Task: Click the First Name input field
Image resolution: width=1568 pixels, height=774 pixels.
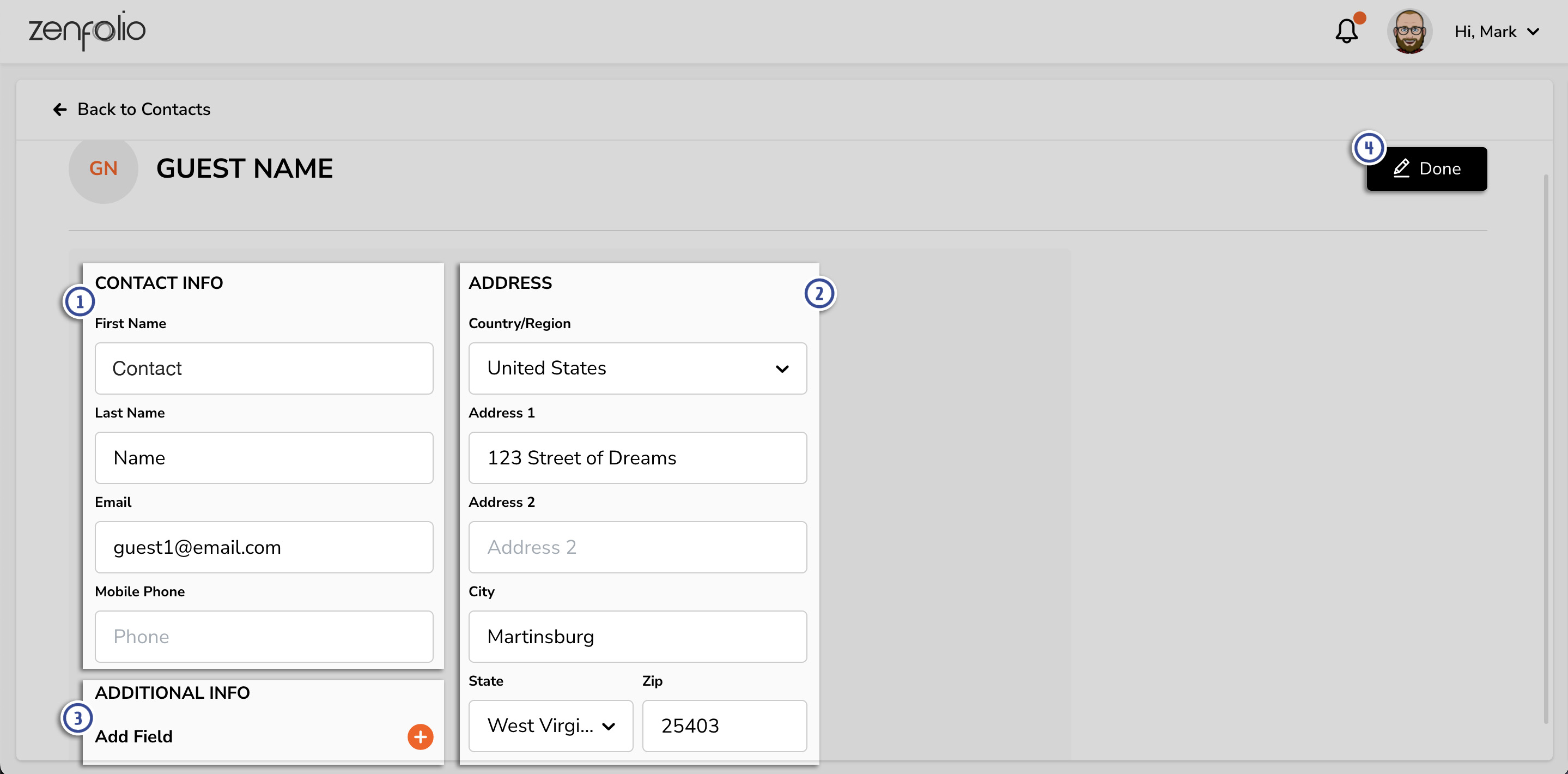Action: click(x=263, y=367)
